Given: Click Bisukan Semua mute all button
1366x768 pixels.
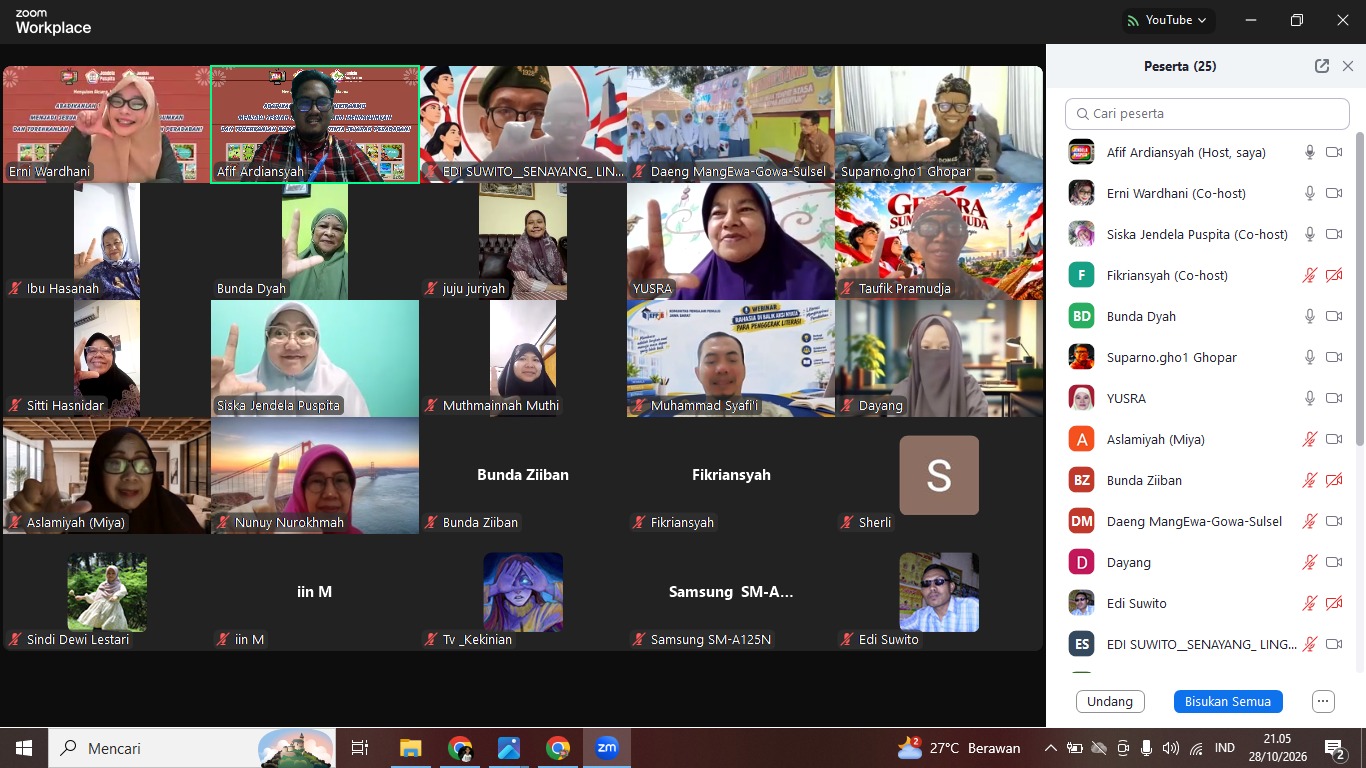Looking at the screenshot, I should [x=1228, y=701].
